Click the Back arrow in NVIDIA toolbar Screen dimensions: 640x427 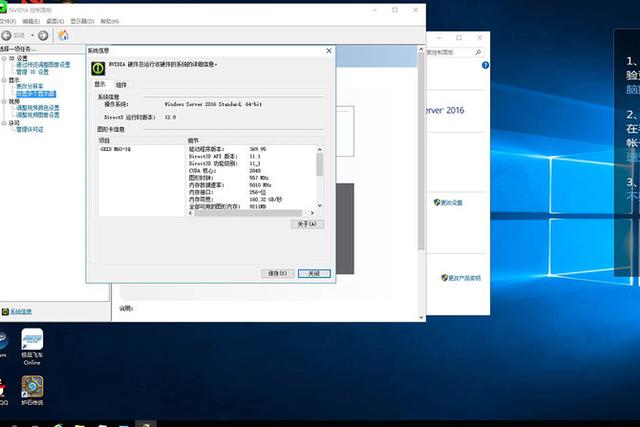pyautogui.click(x=6, y=35)
